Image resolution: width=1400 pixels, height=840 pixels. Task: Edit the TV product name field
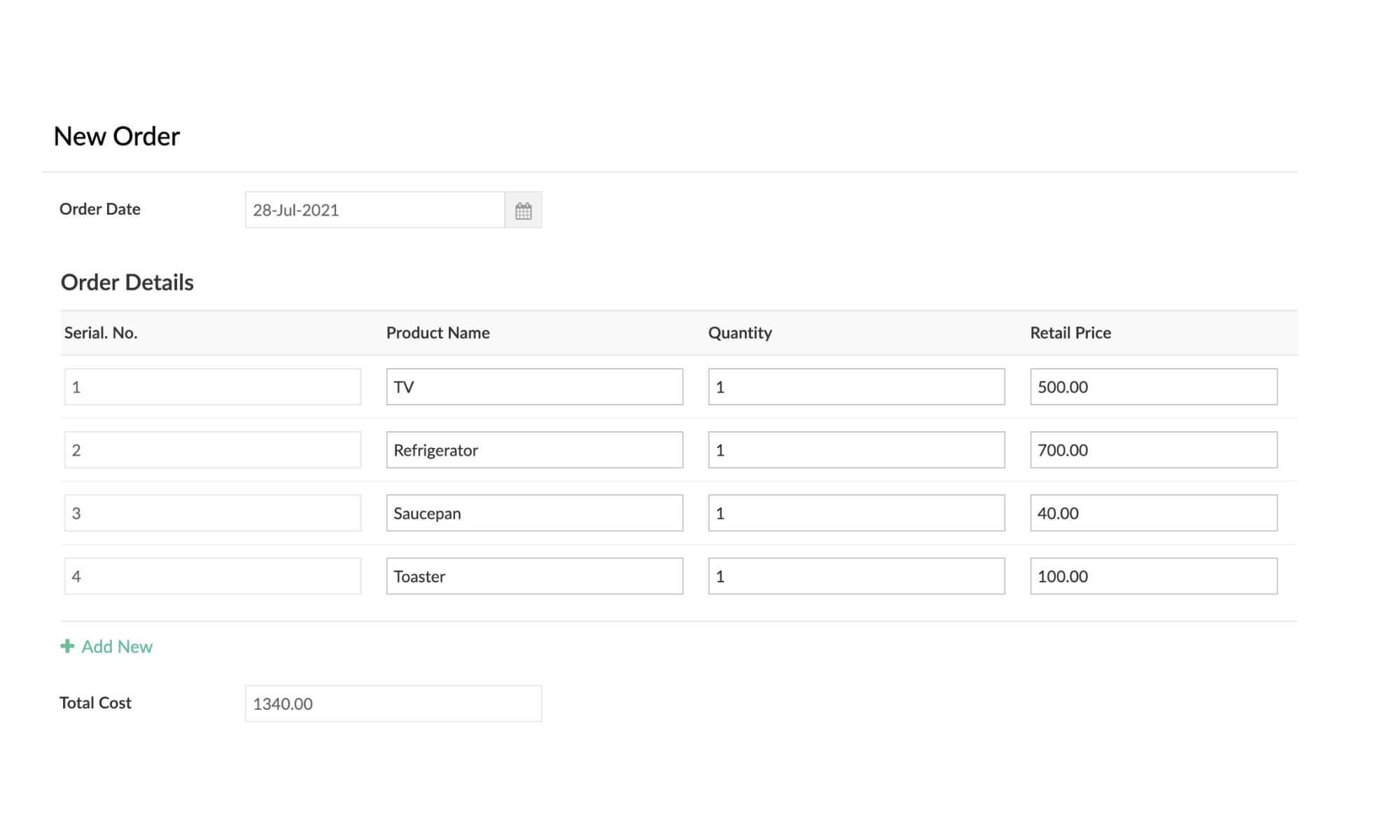pos(535,386)
